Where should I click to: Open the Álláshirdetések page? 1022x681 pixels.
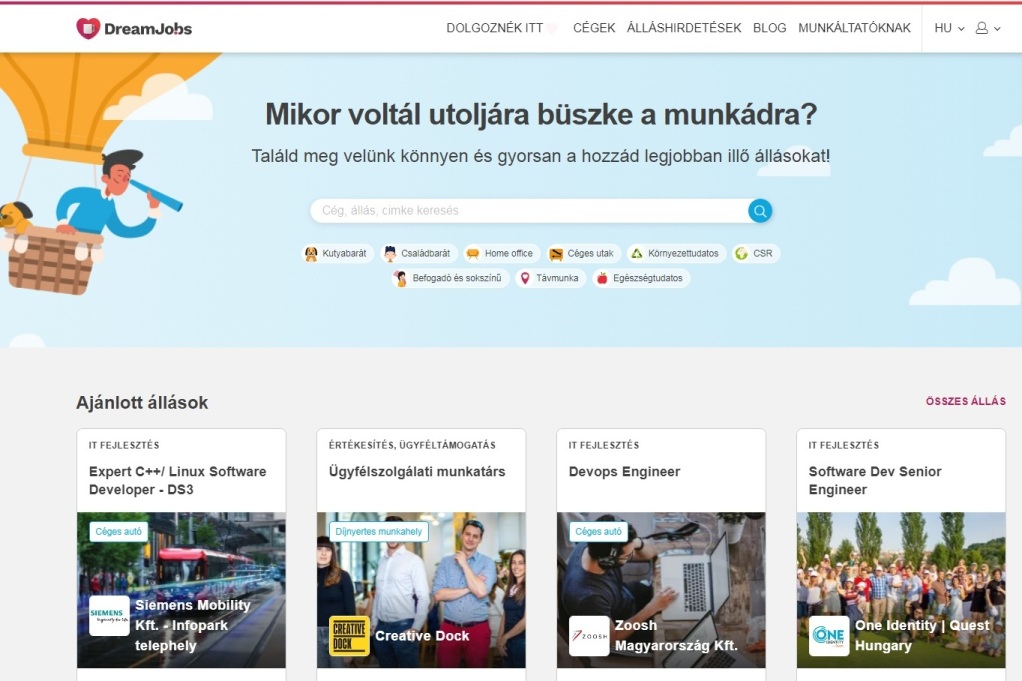684,28
